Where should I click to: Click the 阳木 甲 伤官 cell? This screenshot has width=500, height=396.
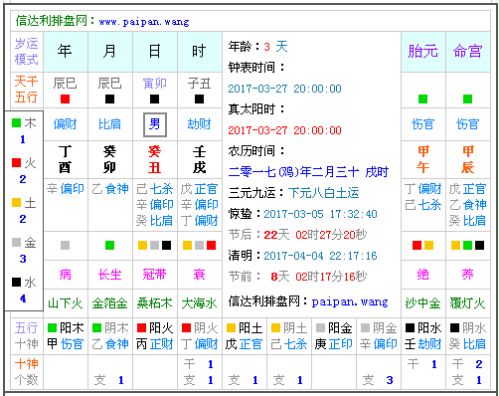tap(65, 336)
